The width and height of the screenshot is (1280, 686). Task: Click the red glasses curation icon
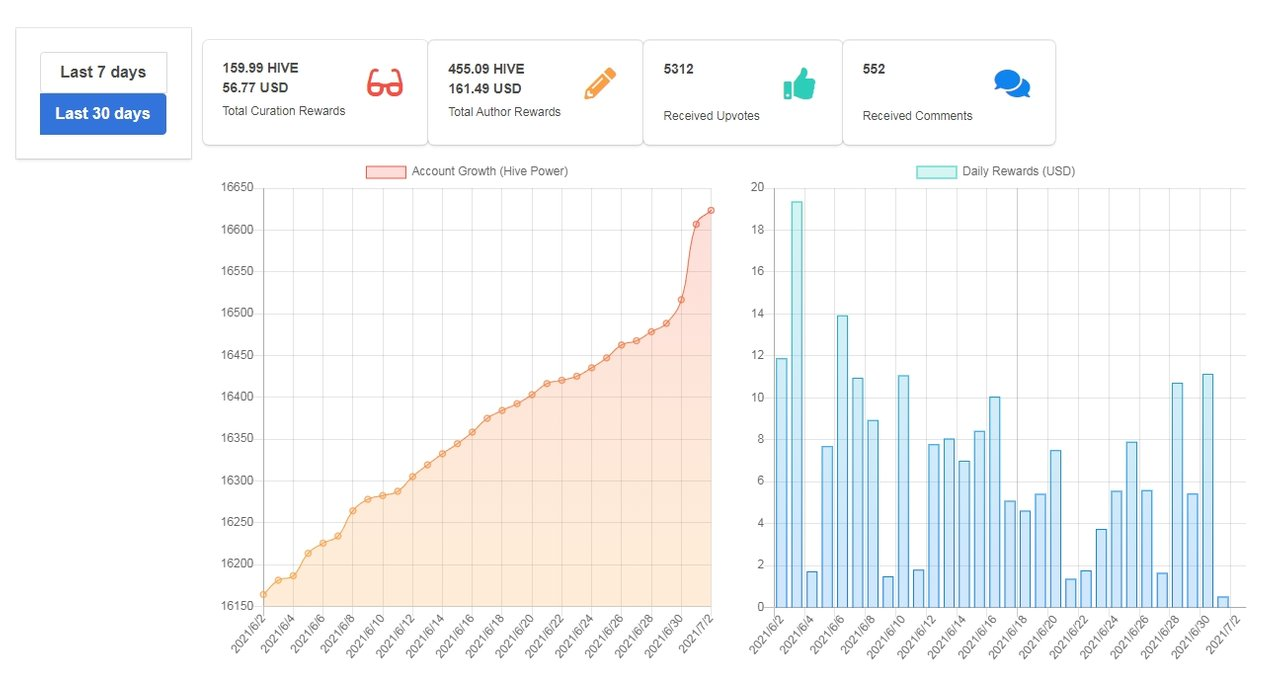coord(385,83)
